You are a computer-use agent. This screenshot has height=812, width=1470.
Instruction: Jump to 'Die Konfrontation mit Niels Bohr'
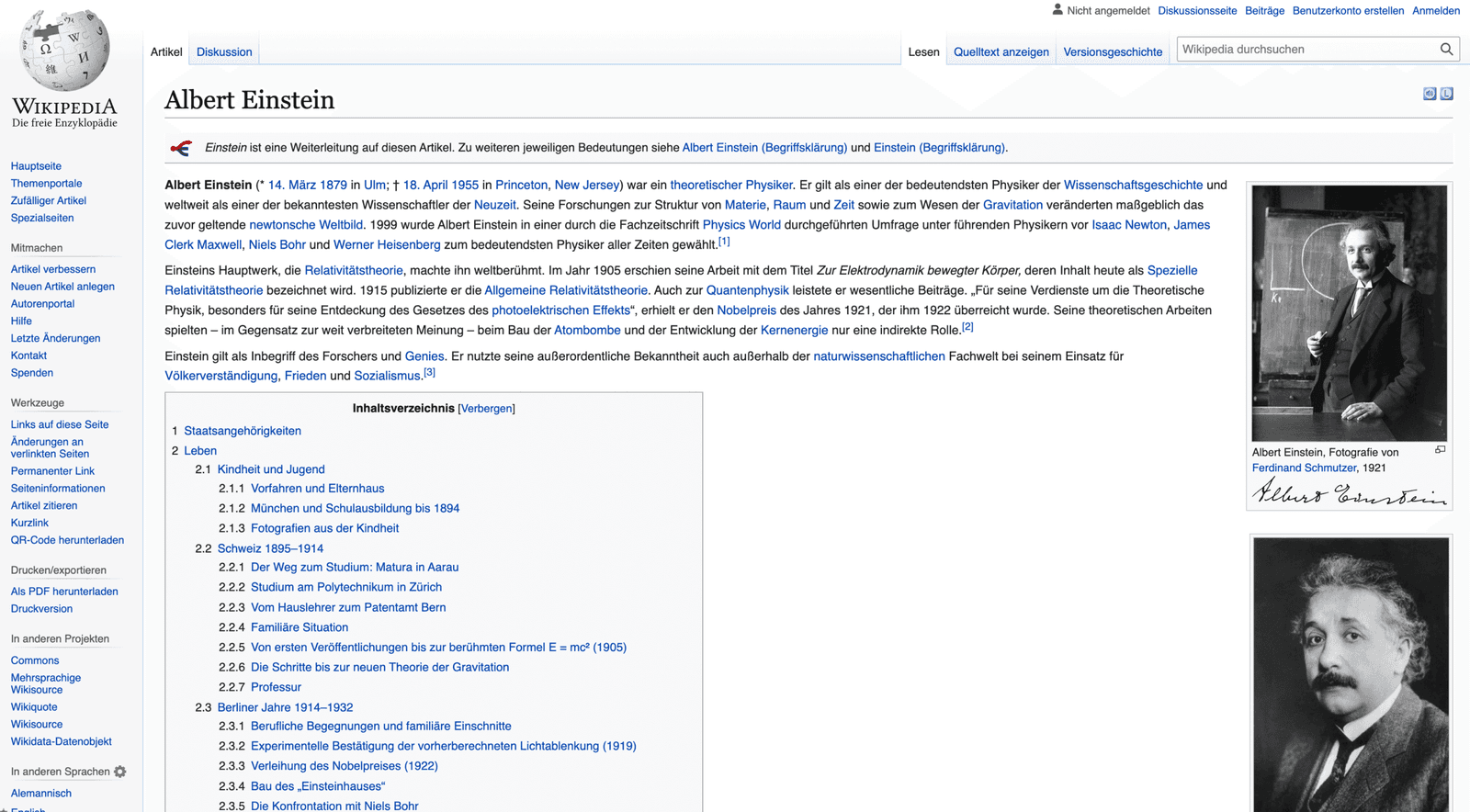point(334,806)
